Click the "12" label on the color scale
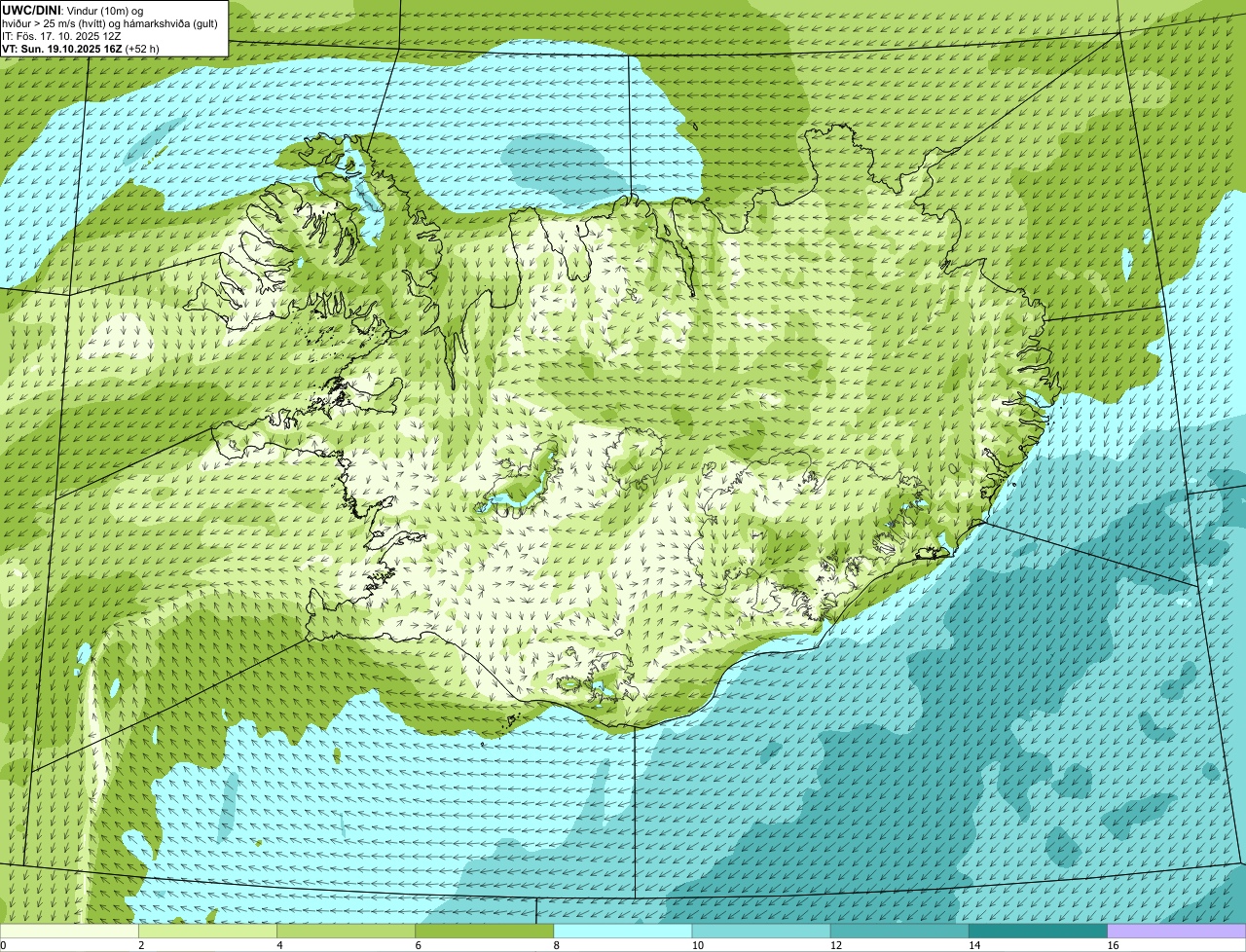This screenshot has height=952, width=1246. 836,945
